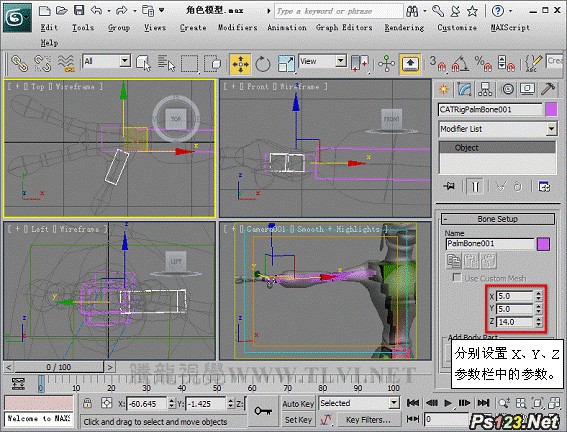Switch to the Motion panel tab
This screenshot has height=432, width=567.
pyautogui.click(x=508, y=89)
